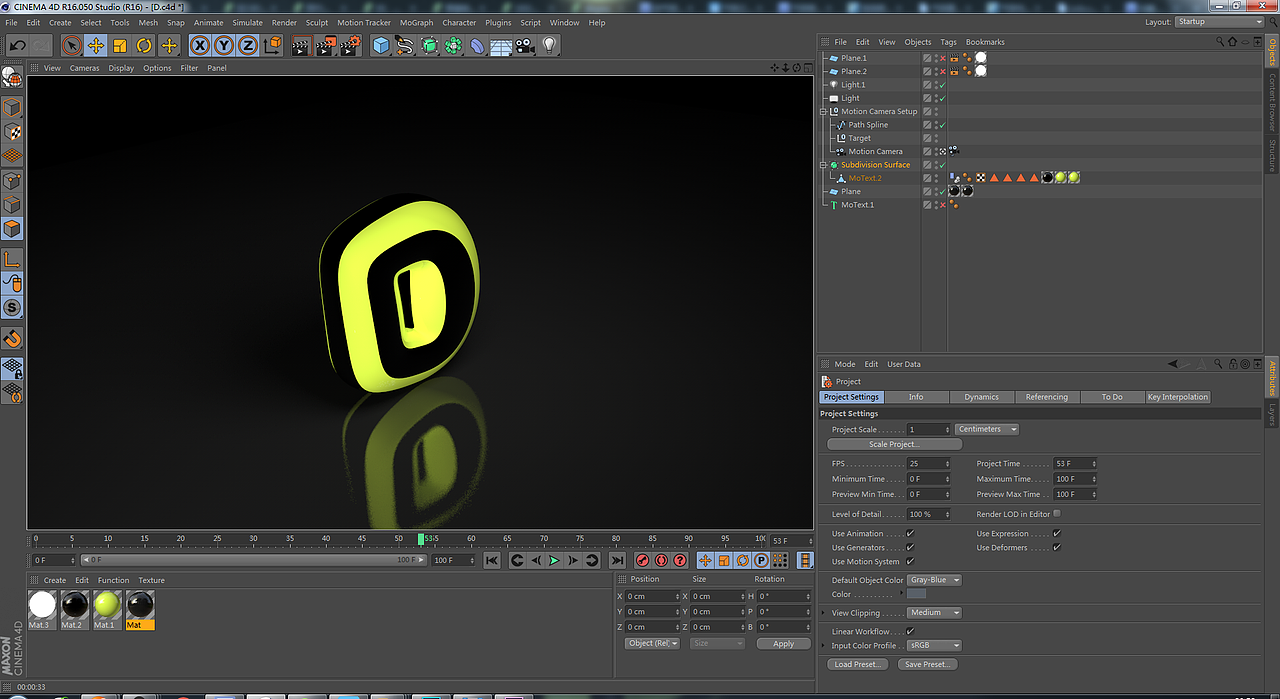Add a Light object from toolbar
Image resolution: width=1280 pixels, height=699 pixels.
[x=549, y=45]
